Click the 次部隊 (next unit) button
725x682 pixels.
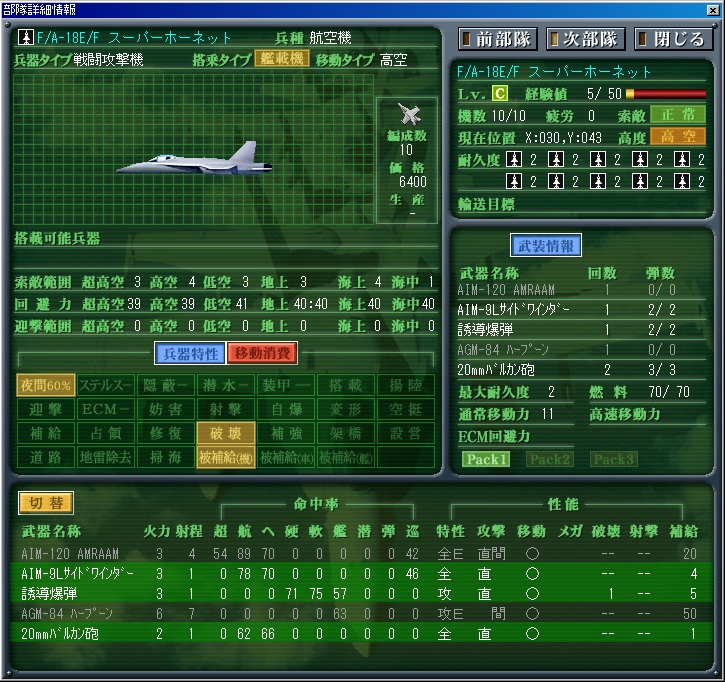coord(585,39)
